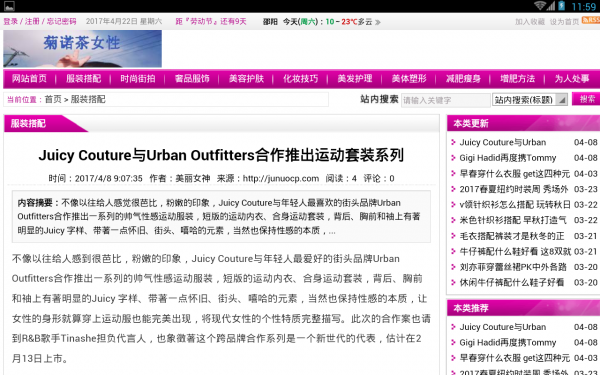Image resolution: width=600 pixels, height=375 pixels.
Task: Select 美体塑形 in the menu
Action: (x=409, y=79)
